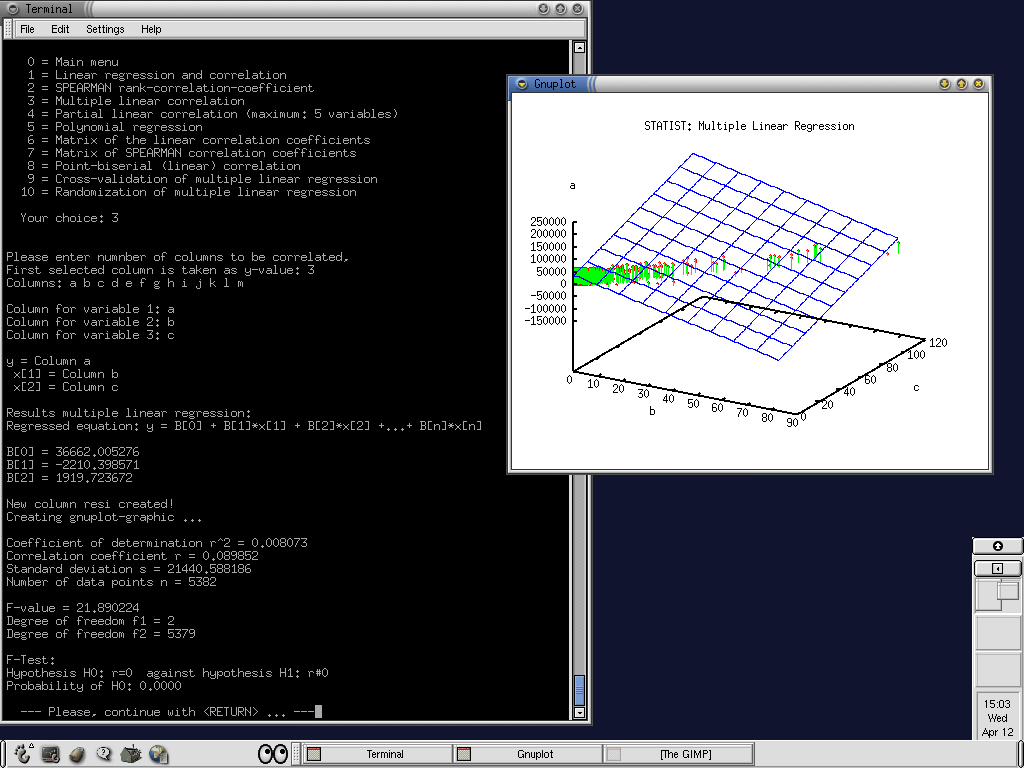The height and width of the screenshot is (768, 1024).
Task: Open the File menu in Terminal
Action: 27,29
